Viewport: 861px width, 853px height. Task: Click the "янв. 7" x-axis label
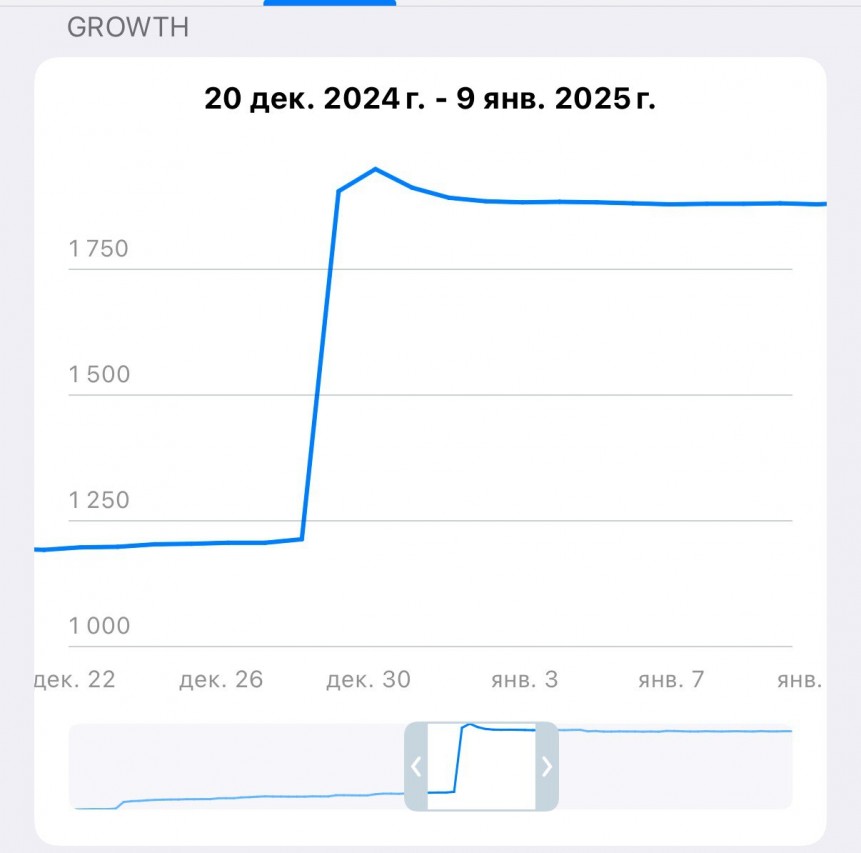pyautogui.click(x=671, y=680)
